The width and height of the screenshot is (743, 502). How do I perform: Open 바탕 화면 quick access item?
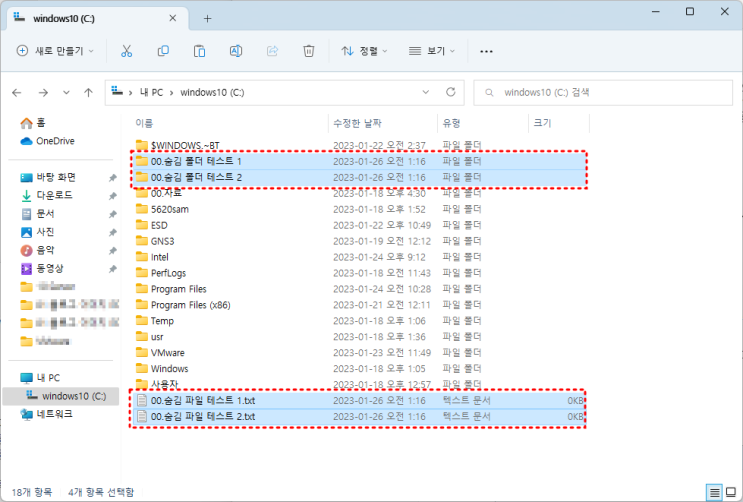(x=48, y=177)
